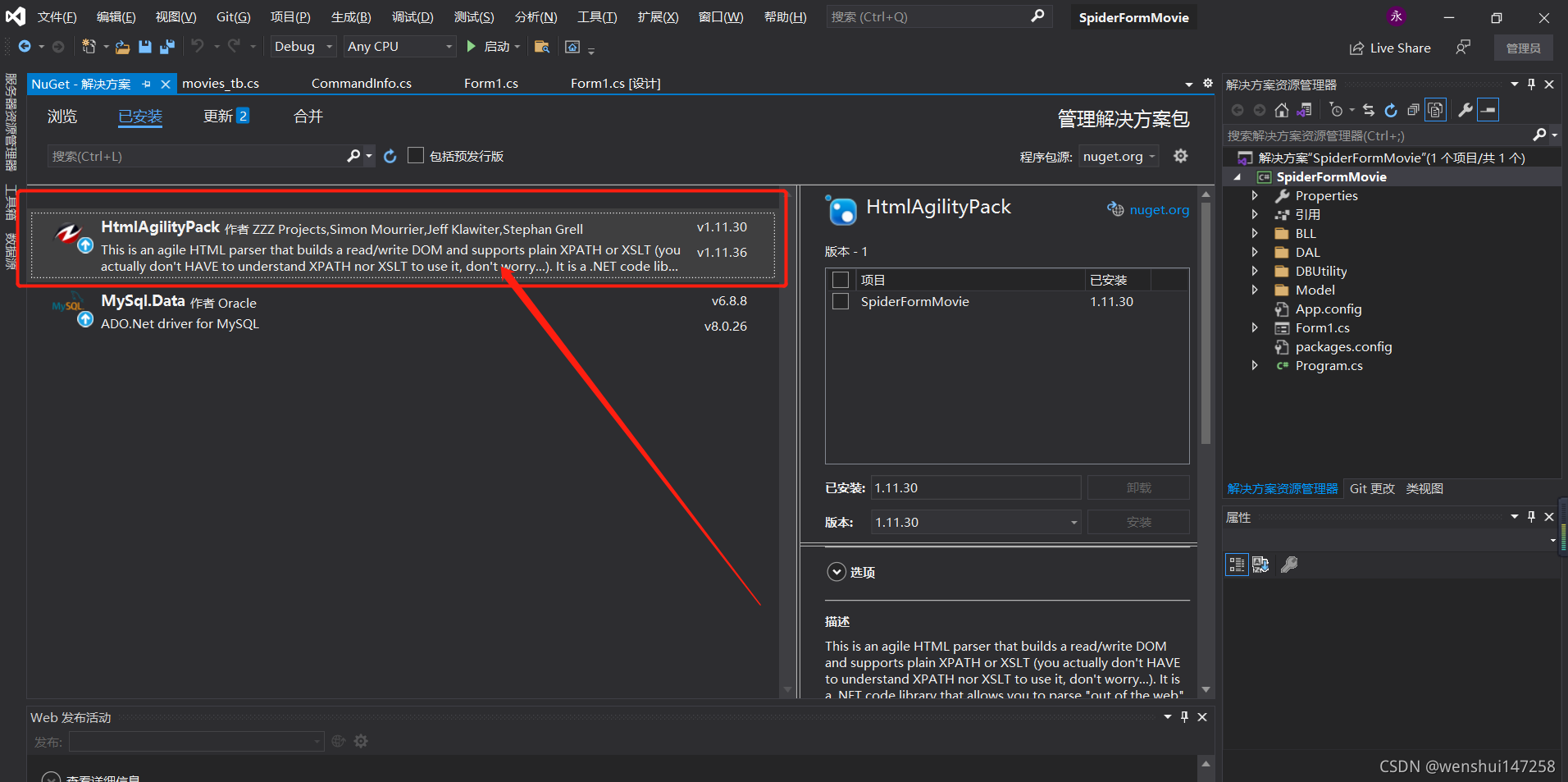
Task: Start debugging with green play button
Action: point(471,46)
